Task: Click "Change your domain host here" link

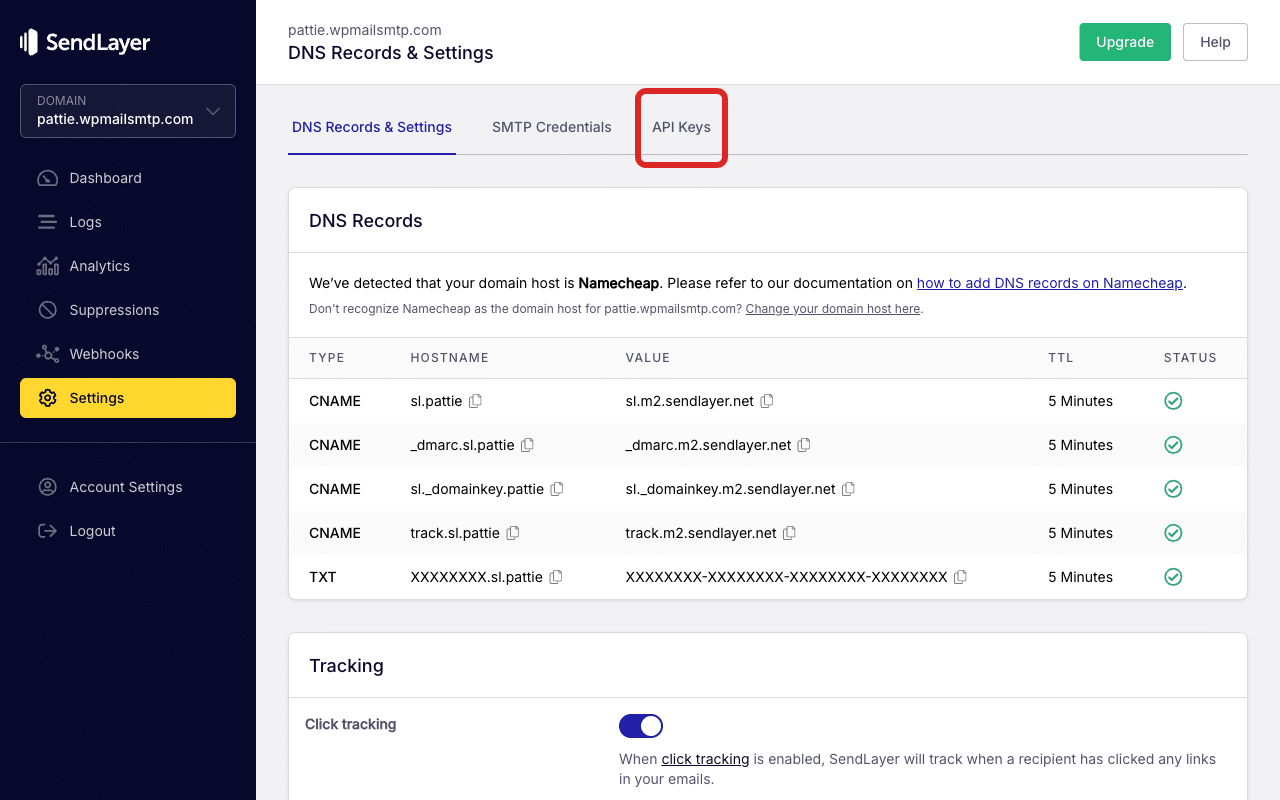Action: pos(833,309)
